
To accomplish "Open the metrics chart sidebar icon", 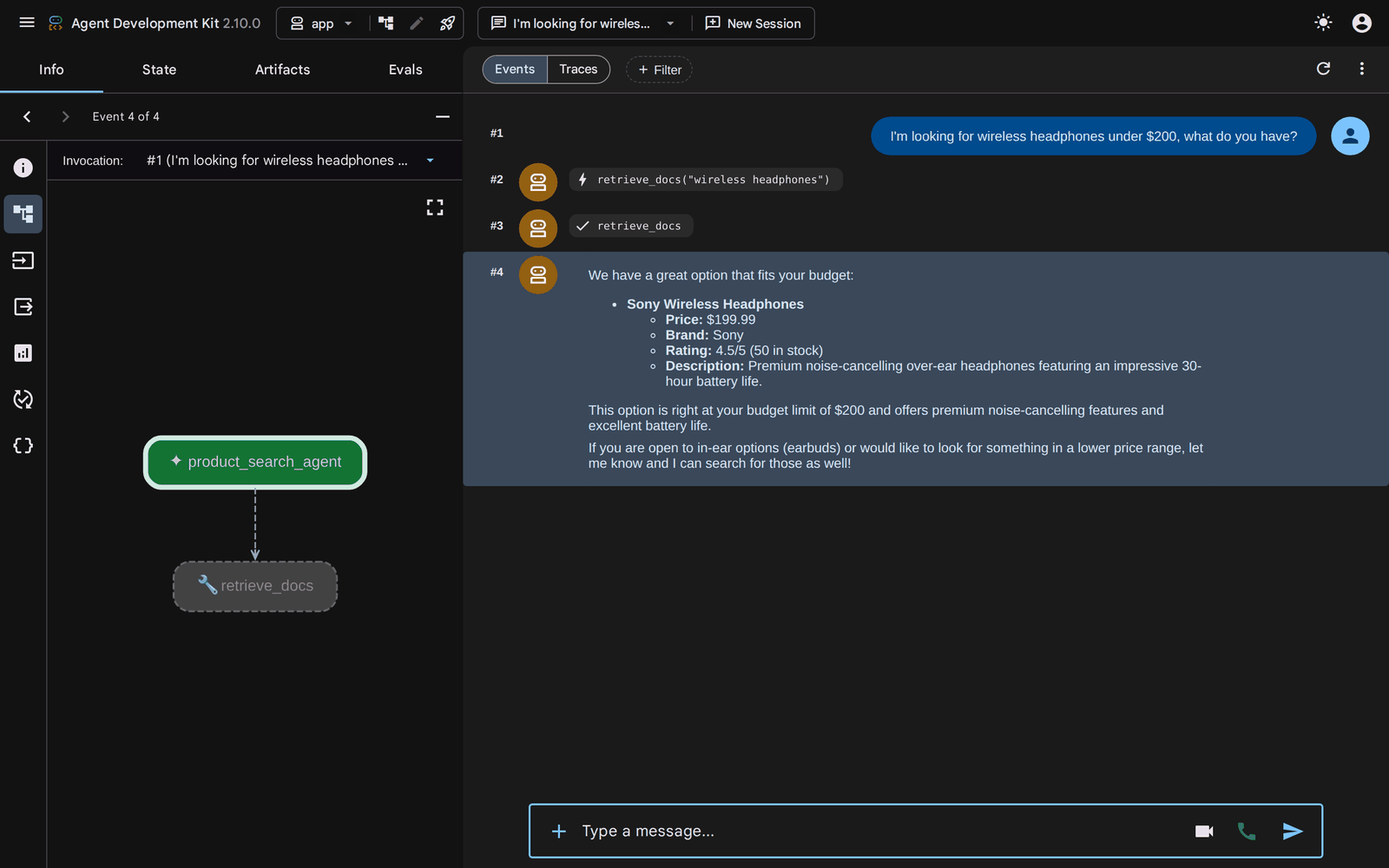I will coord(23,352).
